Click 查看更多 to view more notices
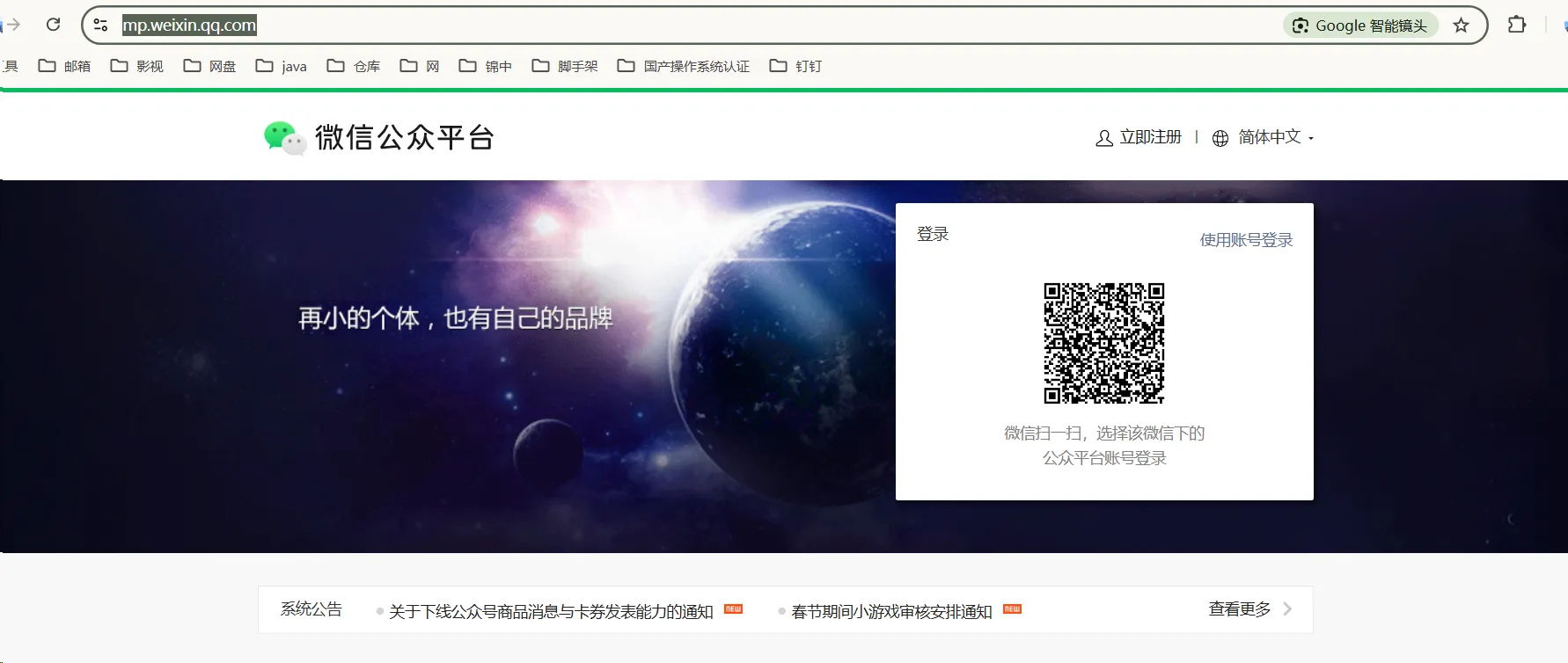The height and width of the screenshot is (663, 1568). click(x=1239, y=608)
